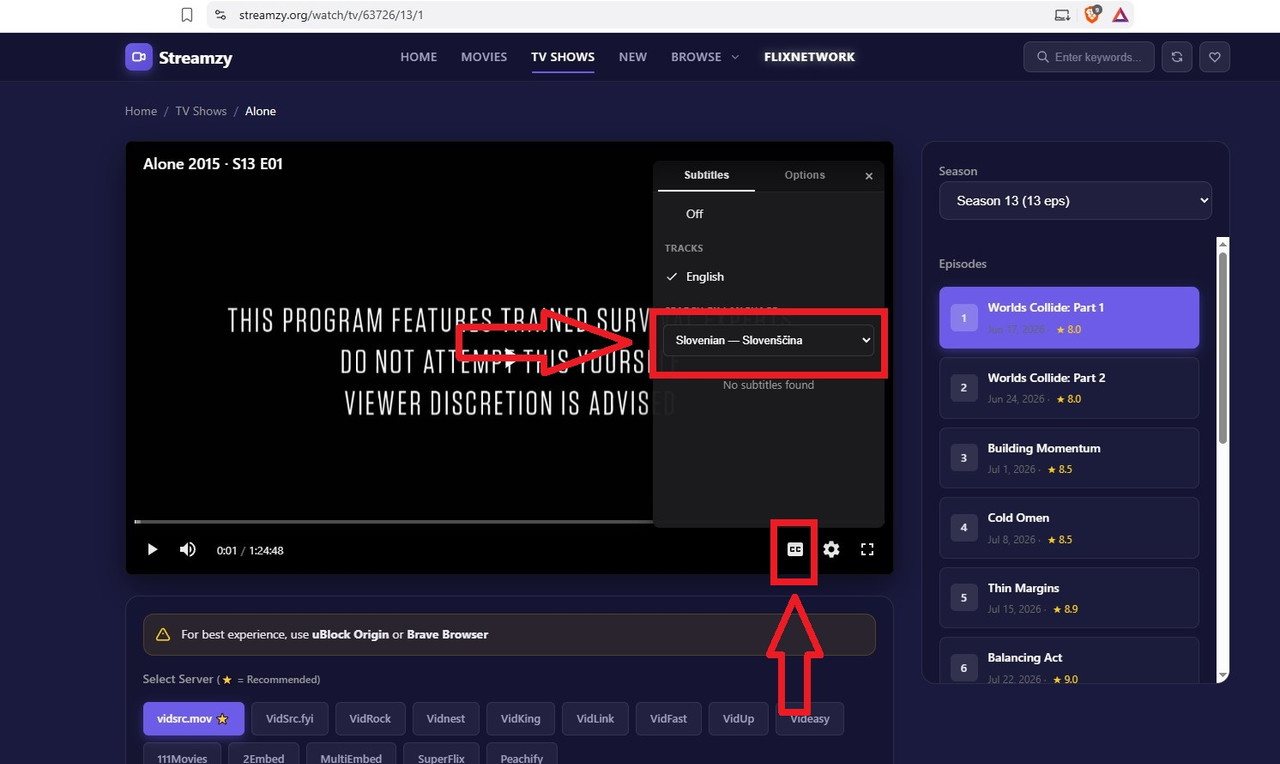
Task: Select the English subtitle track
Action: click(704, 277)
